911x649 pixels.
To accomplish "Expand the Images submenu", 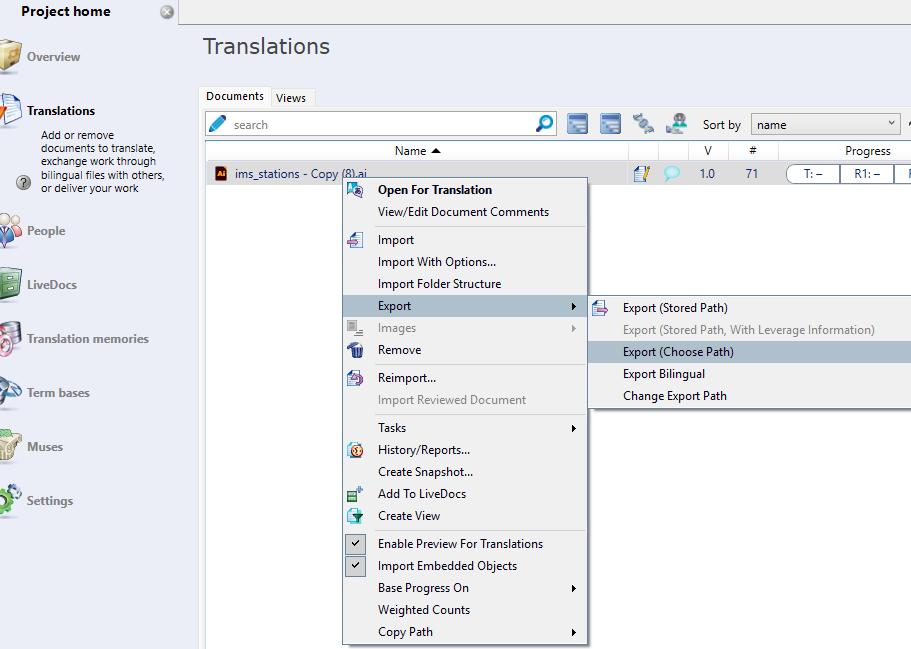I will tap(464, 328).
